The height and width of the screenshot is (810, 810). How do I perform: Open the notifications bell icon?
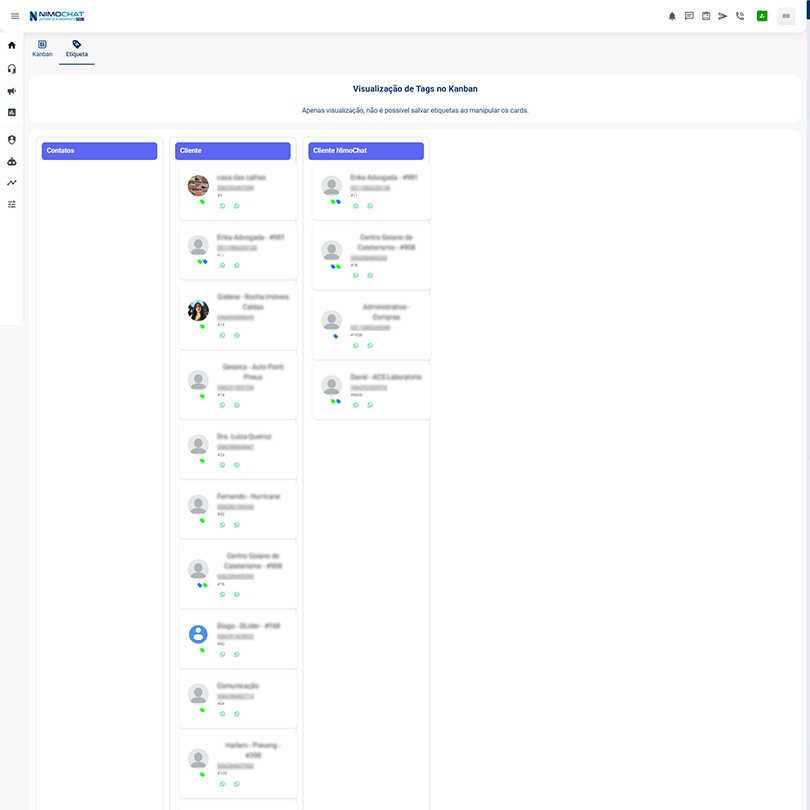(x=672, y=16)
